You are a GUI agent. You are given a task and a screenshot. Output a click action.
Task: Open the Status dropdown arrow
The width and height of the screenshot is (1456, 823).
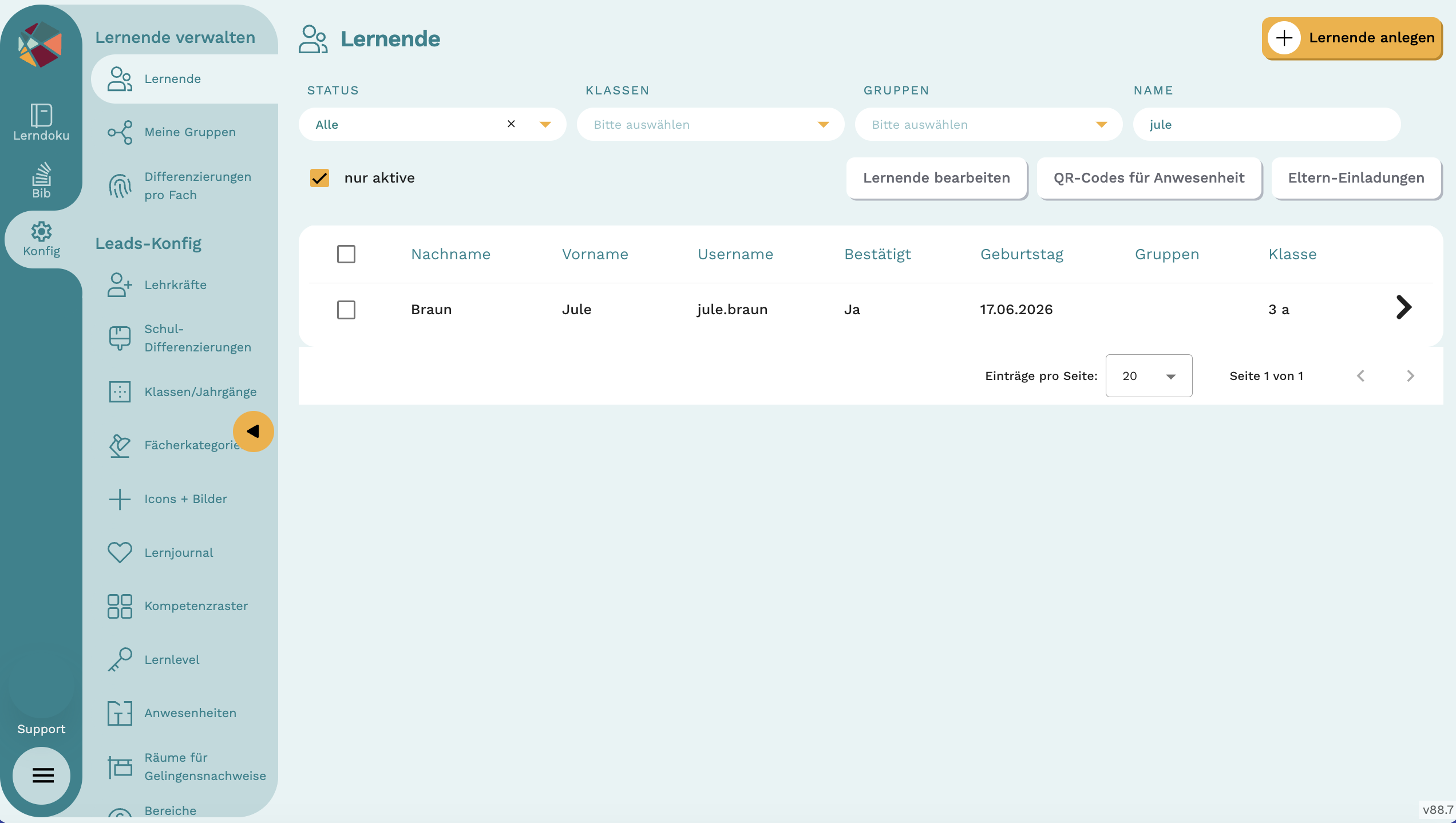tap(545, 125)
